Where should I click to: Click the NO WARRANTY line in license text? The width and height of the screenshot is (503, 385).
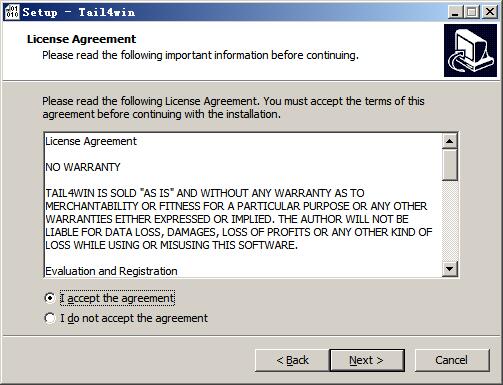pos(83,167)
